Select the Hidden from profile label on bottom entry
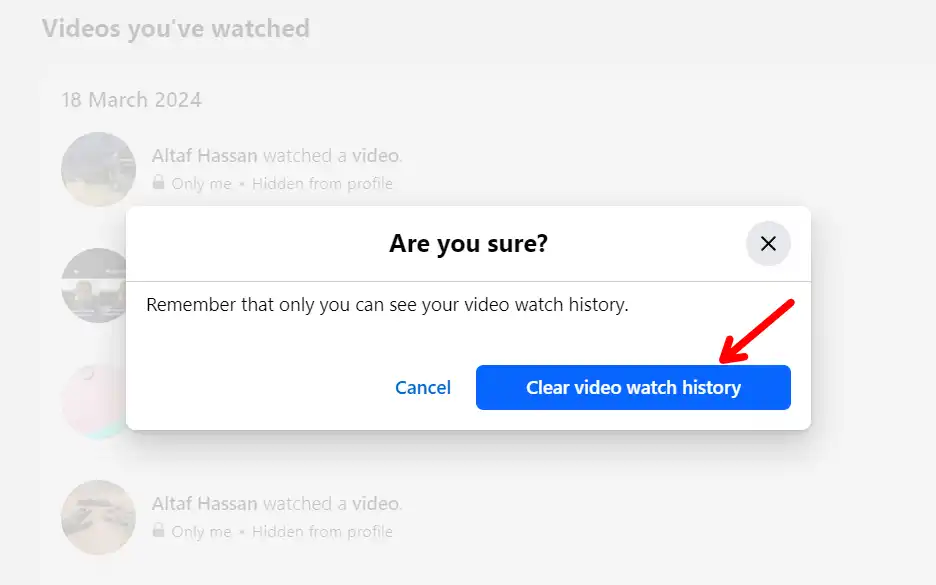This screenshot has width=936, height=585. [322, 532]
